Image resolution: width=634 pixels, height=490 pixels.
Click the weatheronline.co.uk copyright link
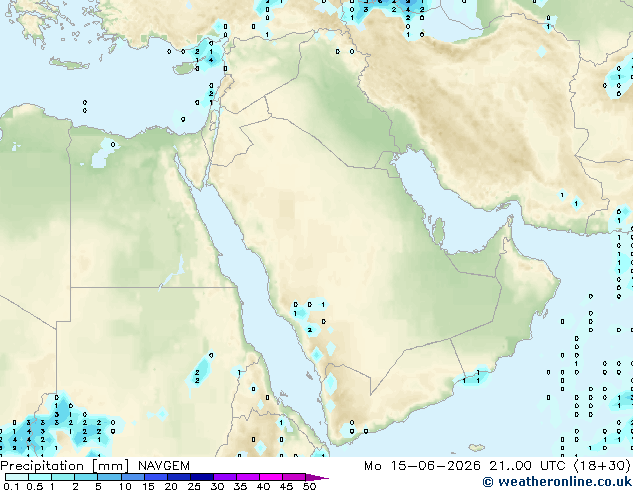click(557, 482)
